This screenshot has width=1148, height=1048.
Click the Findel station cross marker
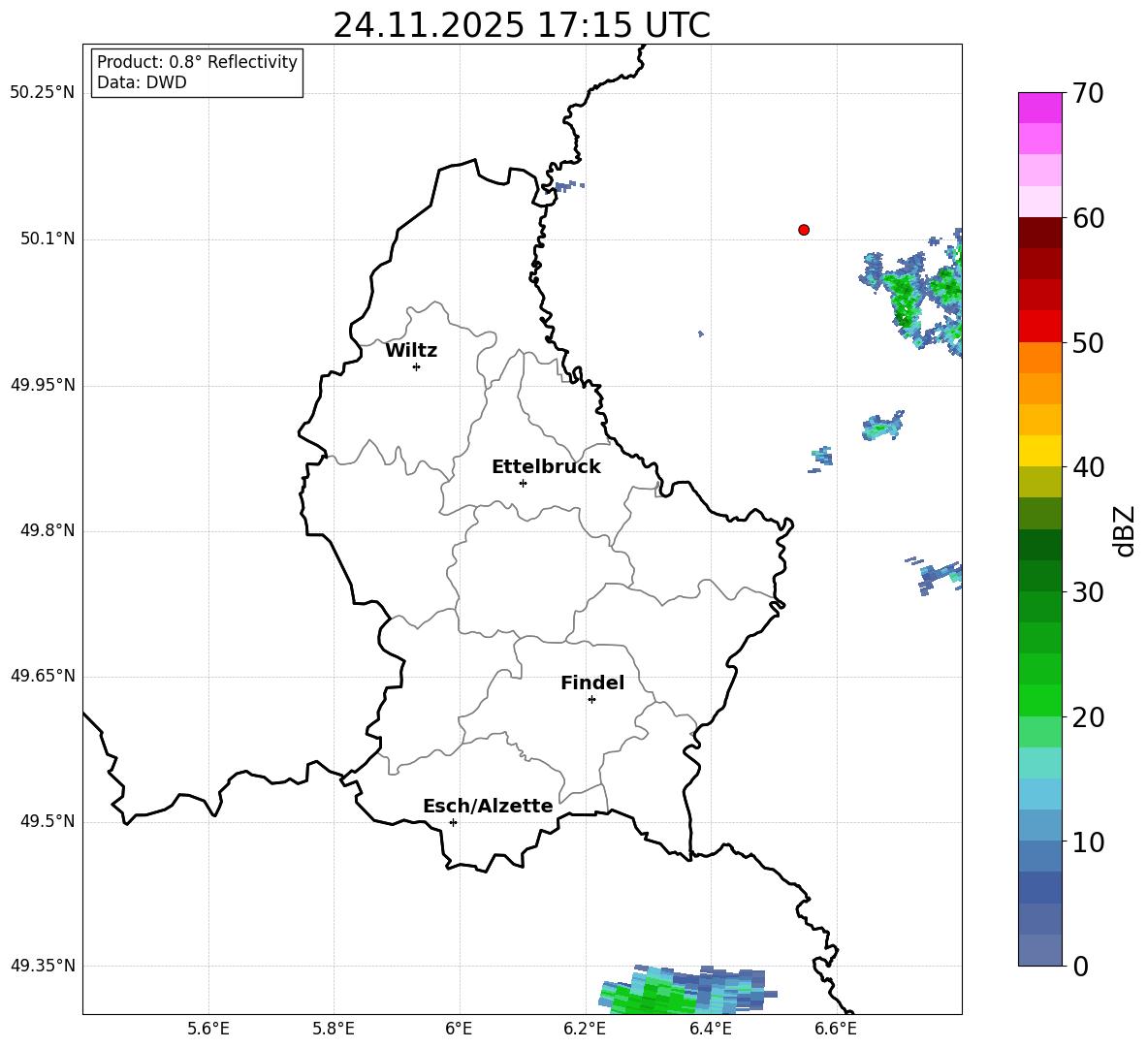[x=591, y=700]
